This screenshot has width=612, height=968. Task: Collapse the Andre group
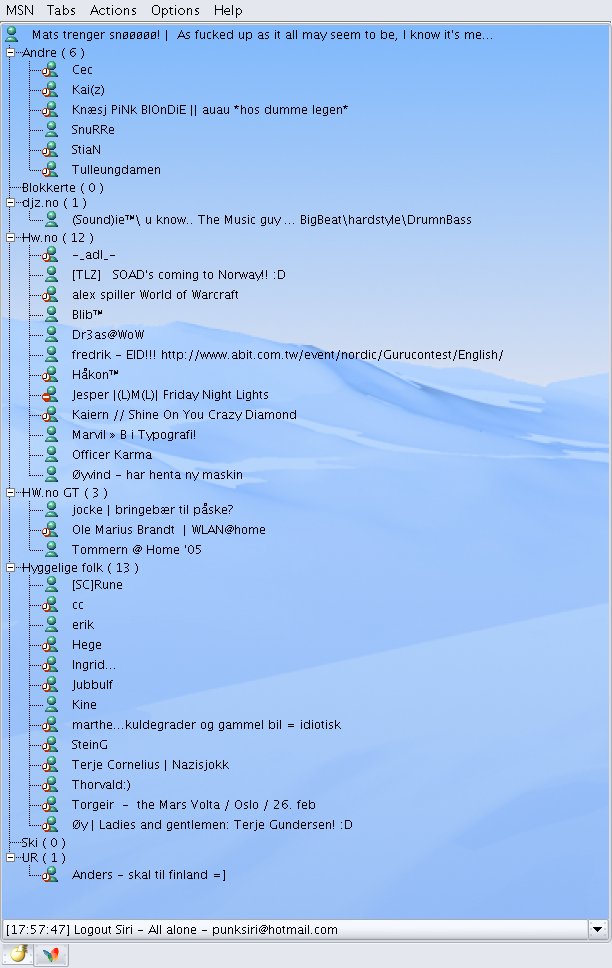click(10, 52)
